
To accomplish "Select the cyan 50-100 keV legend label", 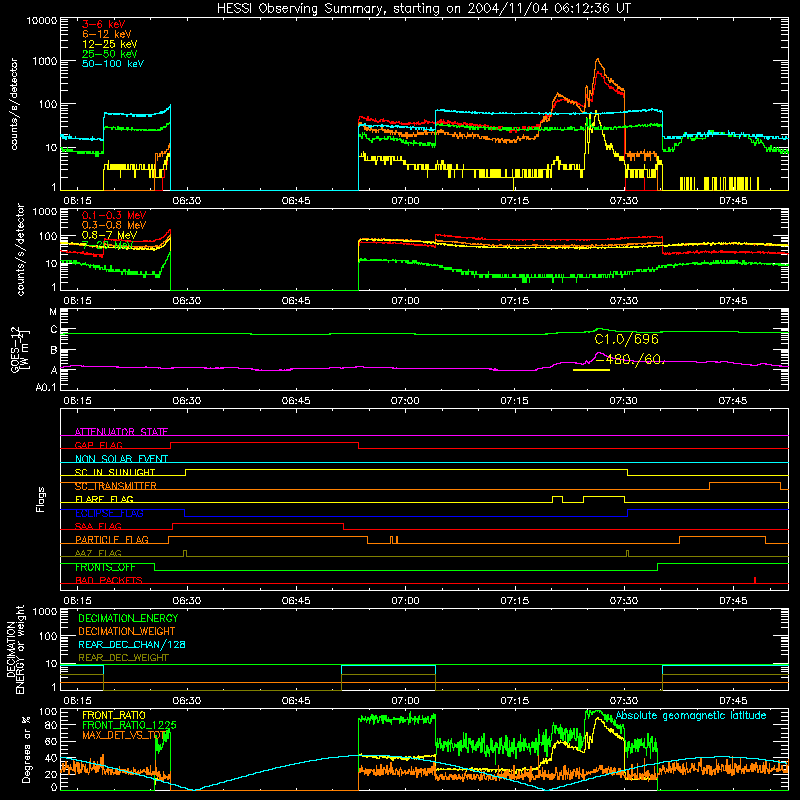I will (x=113, y=64).
